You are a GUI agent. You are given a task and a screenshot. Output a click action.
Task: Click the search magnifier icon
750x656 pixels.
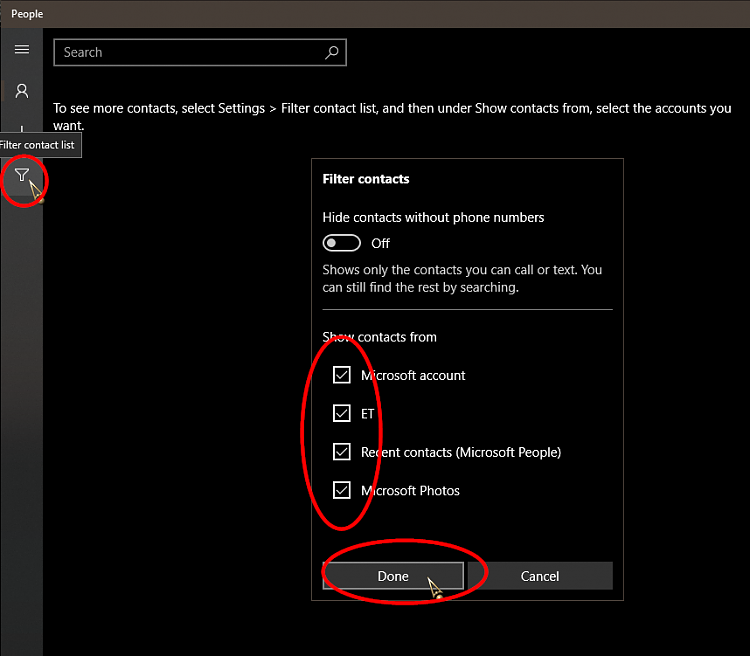pos(332,52)
